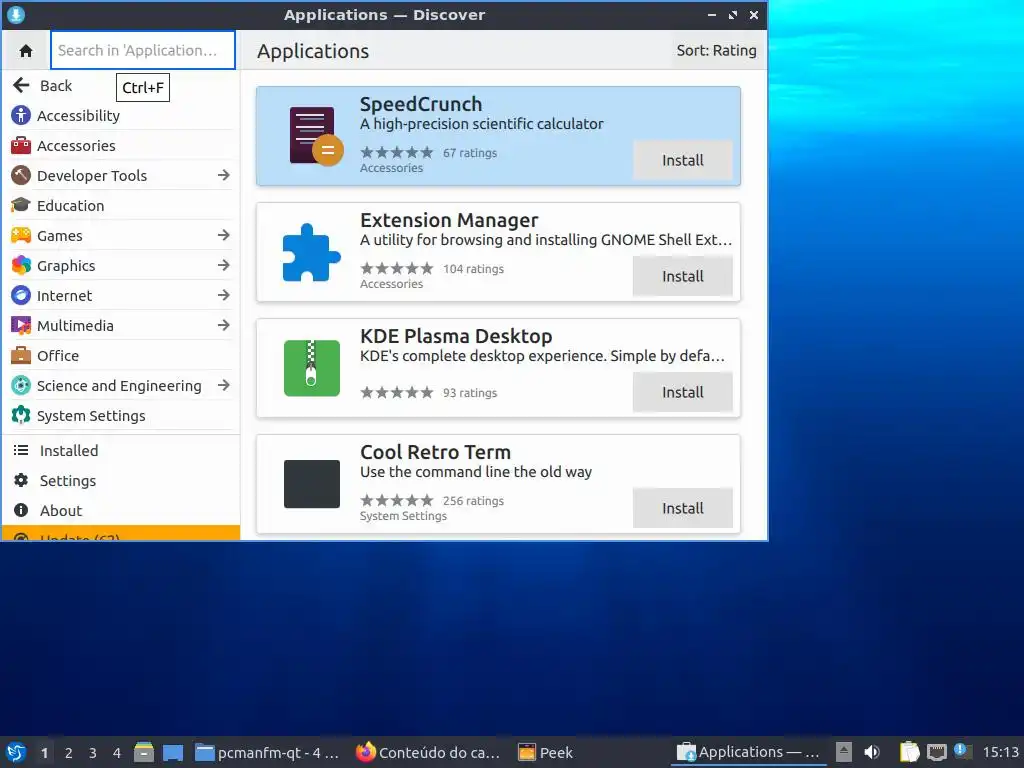This screenshot has width=1024, height=768.
Task: Expand Science and Engineering subcategories arrow
Action: click(x=223, y=385)
